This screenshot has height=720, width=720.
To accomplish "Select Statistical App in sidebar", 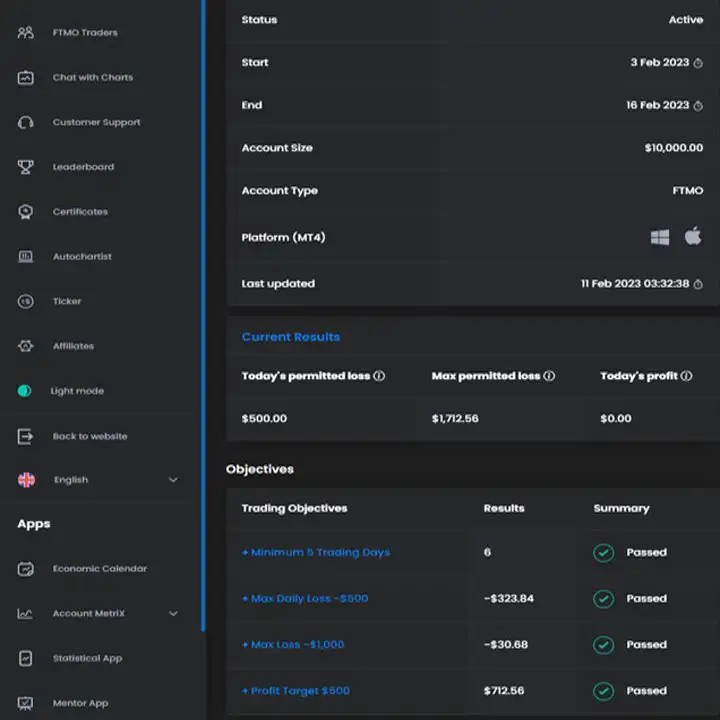I will [87, 659].
